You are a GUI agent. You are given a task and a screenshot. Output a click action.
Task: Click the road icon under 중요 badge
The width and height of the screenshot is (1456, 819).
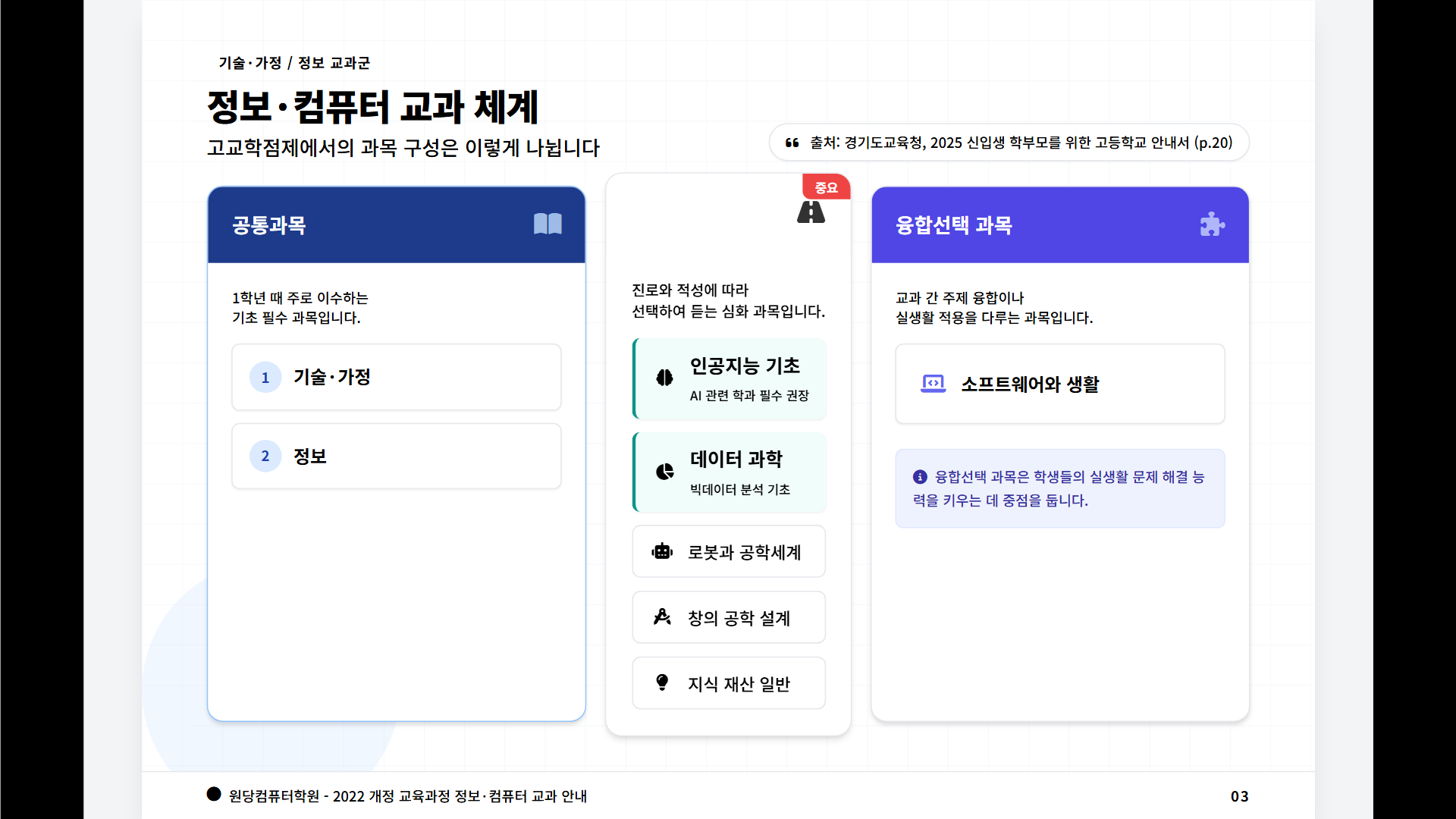[811, 212]
